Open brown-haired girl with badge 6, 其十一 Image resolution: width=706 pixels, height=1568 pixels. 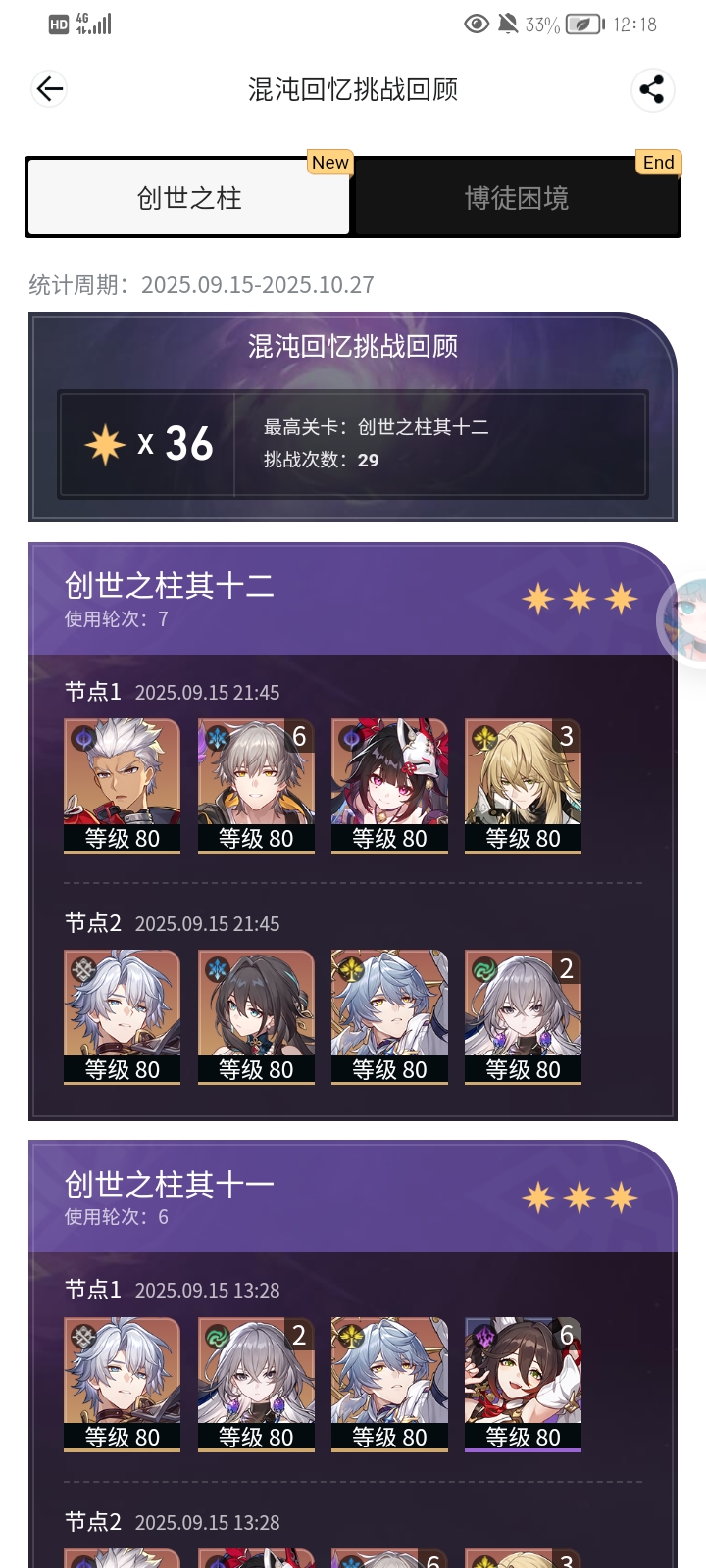pyautogui.click(x=523, y=1385)
